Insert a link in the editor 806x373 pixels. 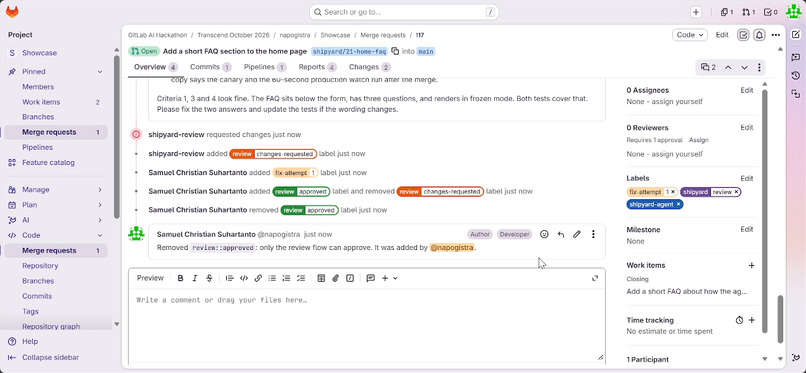point(258,278)
